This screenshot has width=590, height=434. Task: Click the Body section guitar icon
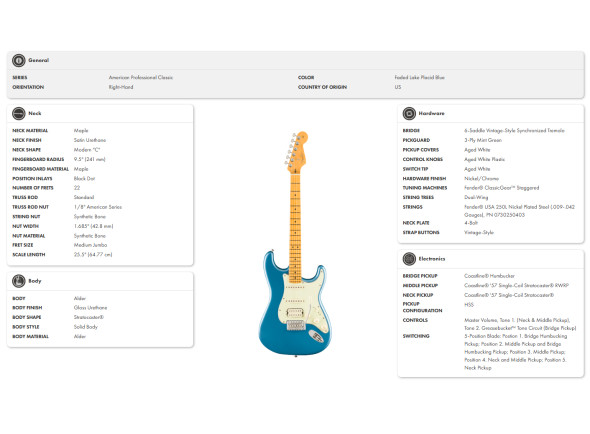click(x=18, y=281)
